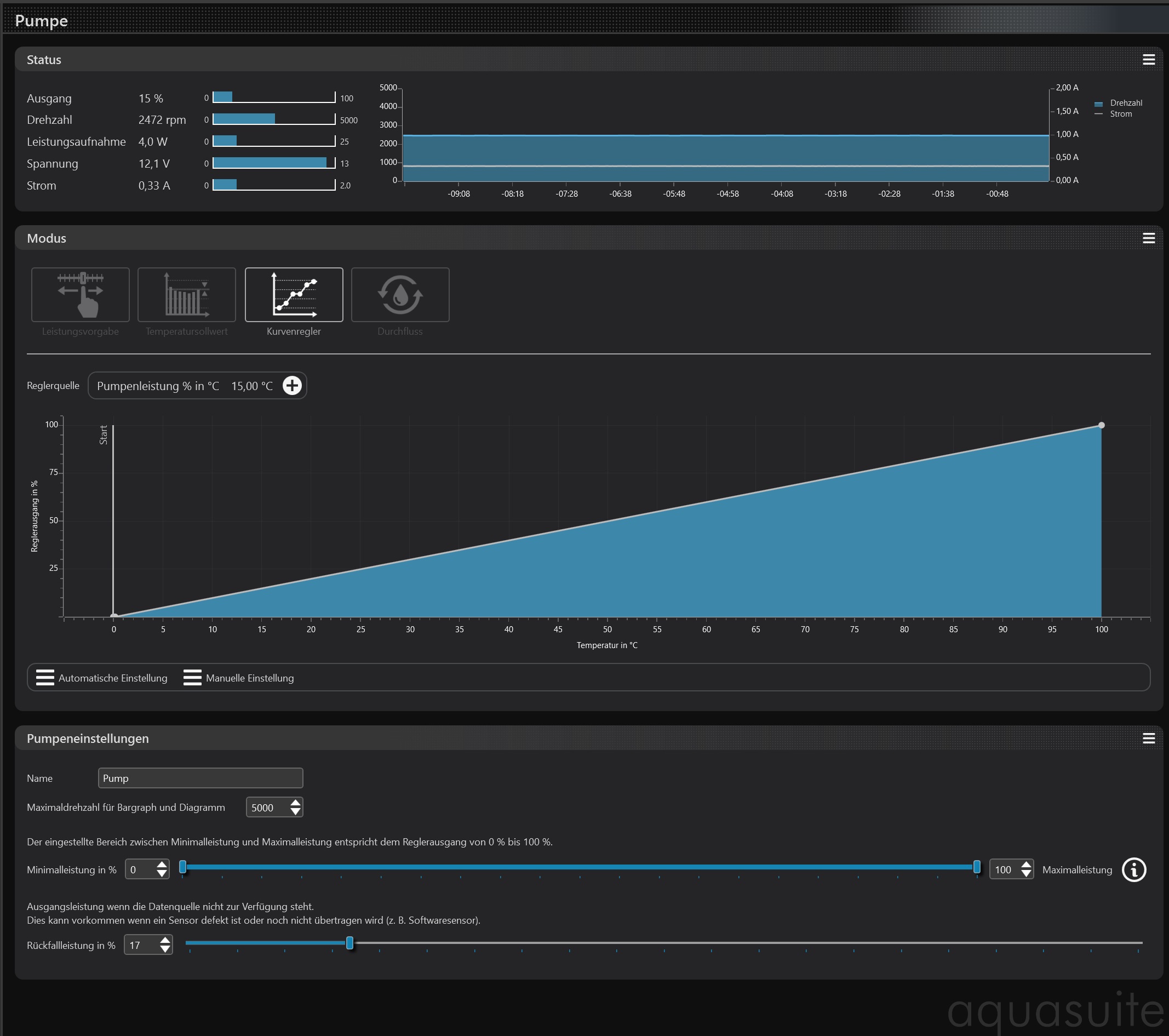The height and width of the screenshot is (1036, 1169).
Task: Open the Pumpeneinstellungen panel hamburger menu
Action: 1148,738
